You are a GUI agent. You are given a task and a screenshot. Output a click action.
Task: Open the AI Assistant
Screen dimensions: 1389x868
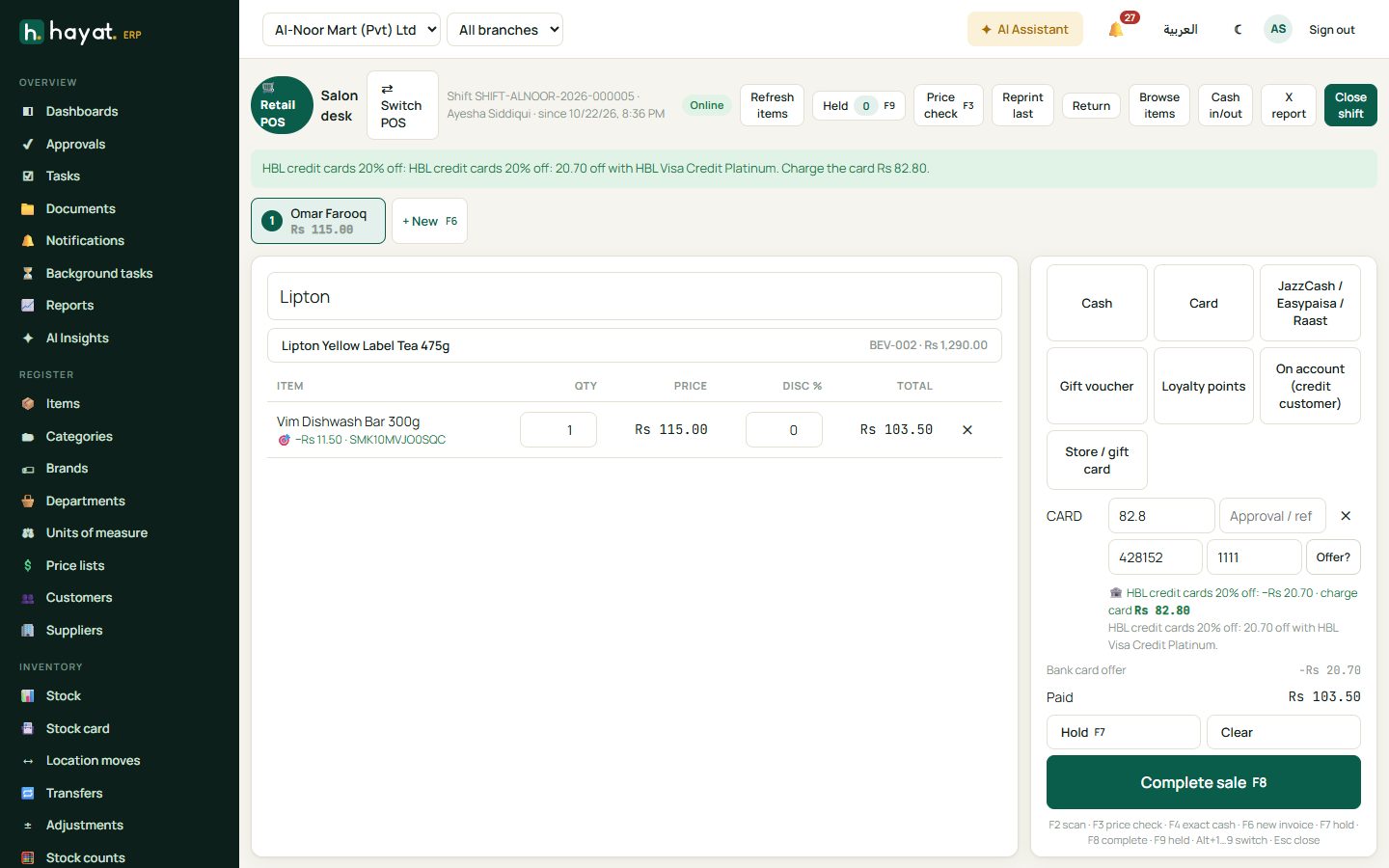1024,30
